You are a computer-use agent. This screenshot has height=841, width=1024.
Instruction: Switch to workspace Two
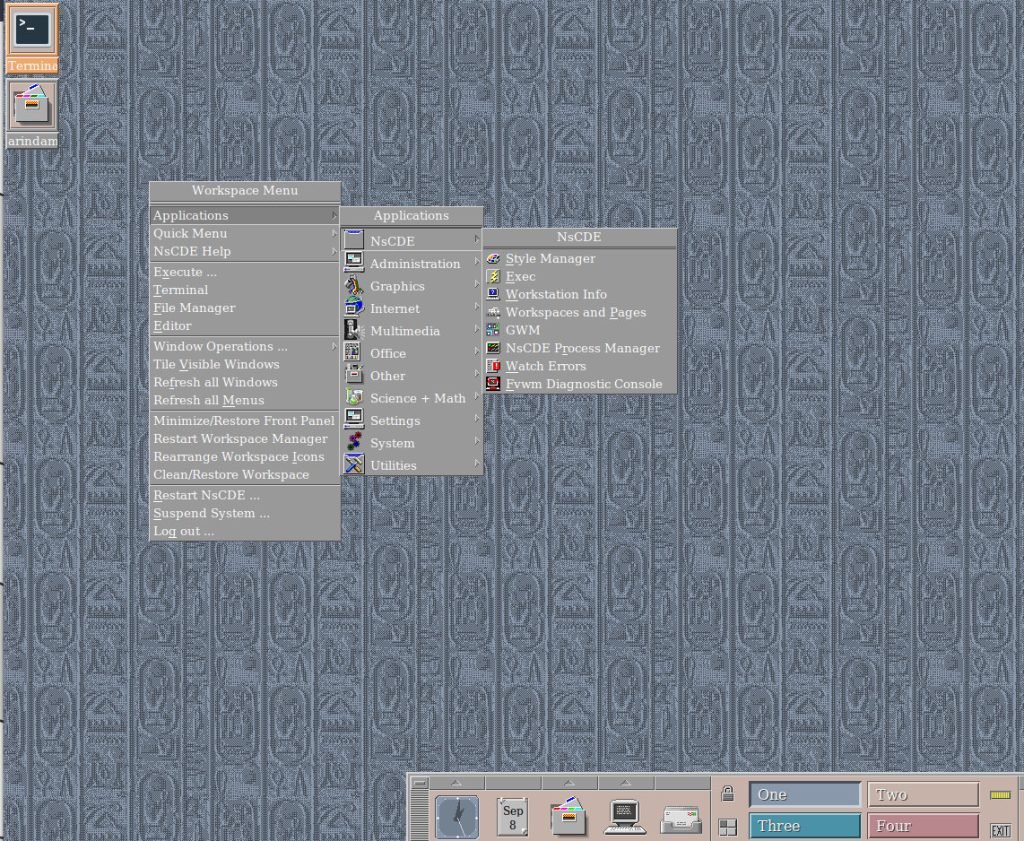(923, 795)
